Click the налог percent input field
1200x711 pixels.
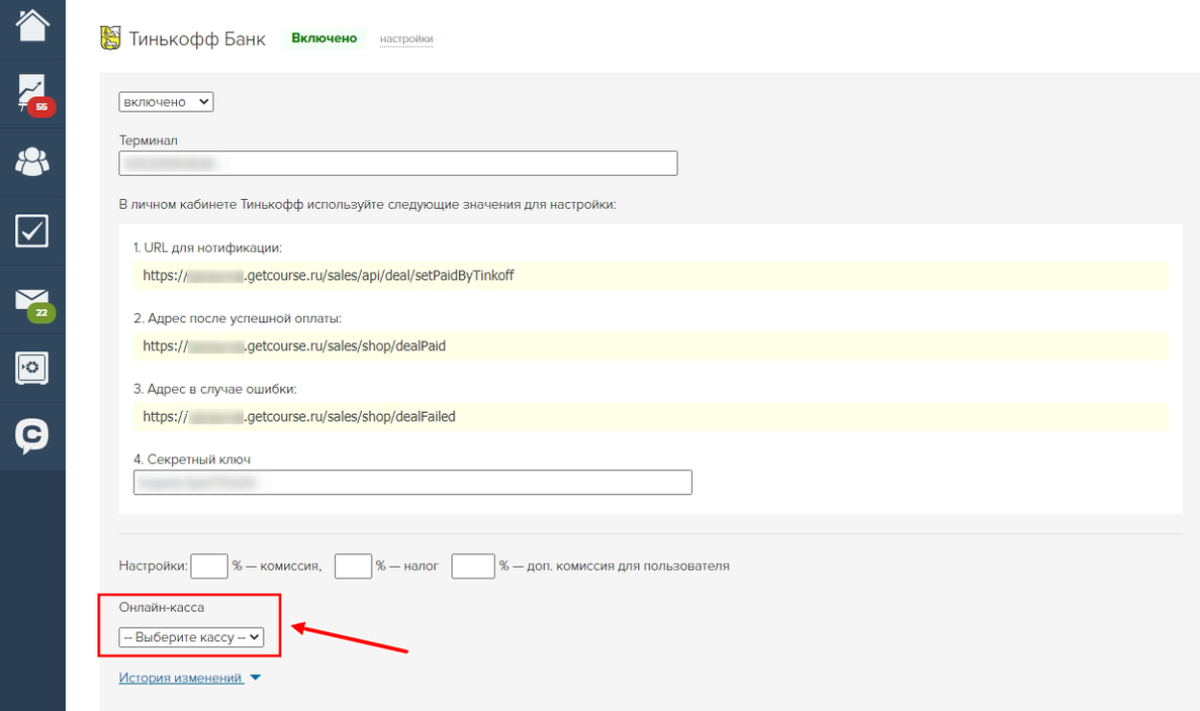(353, 566)
